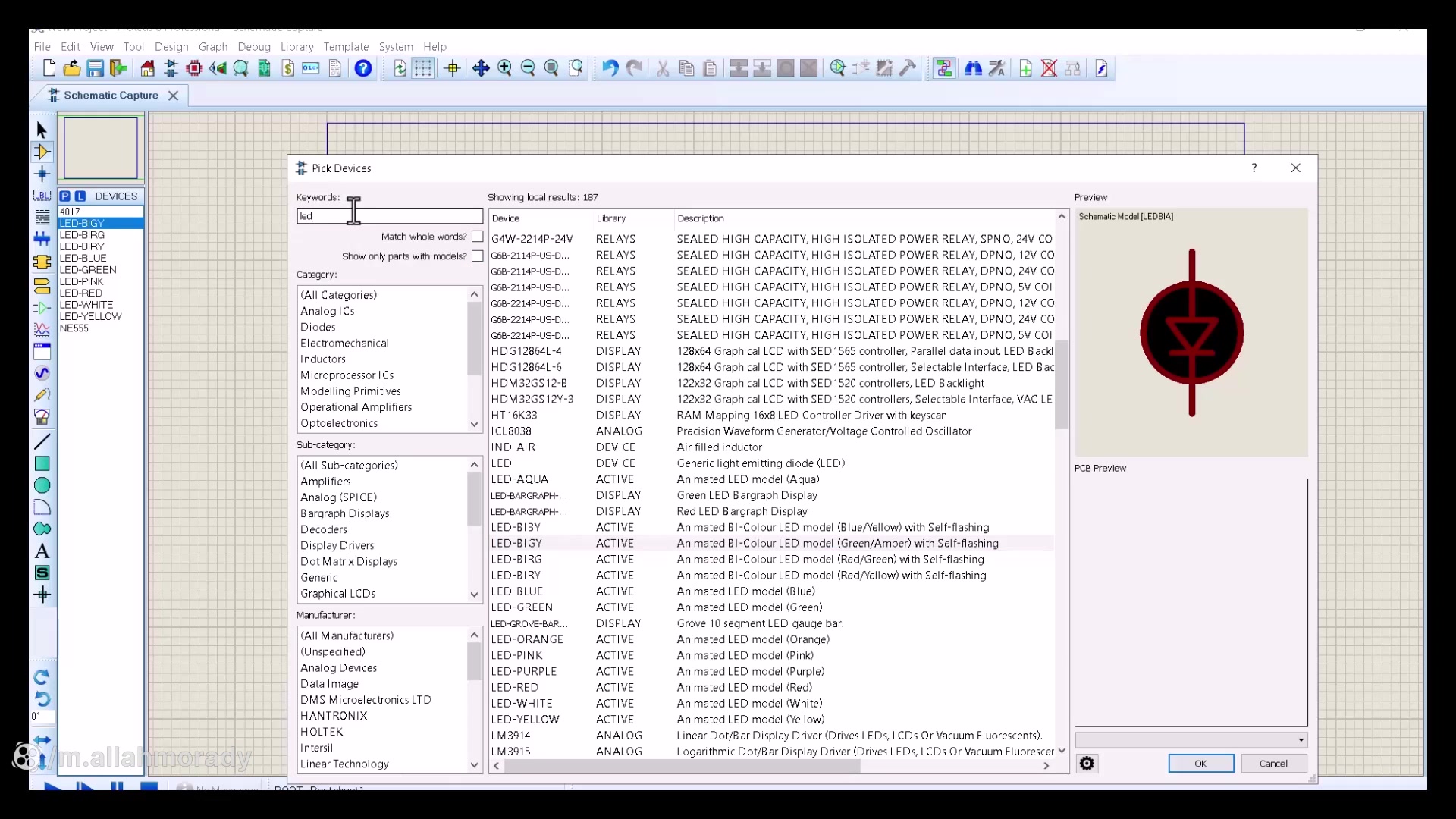
Task: Click the Zoom In magnifier icon
Action: point(504,69)
